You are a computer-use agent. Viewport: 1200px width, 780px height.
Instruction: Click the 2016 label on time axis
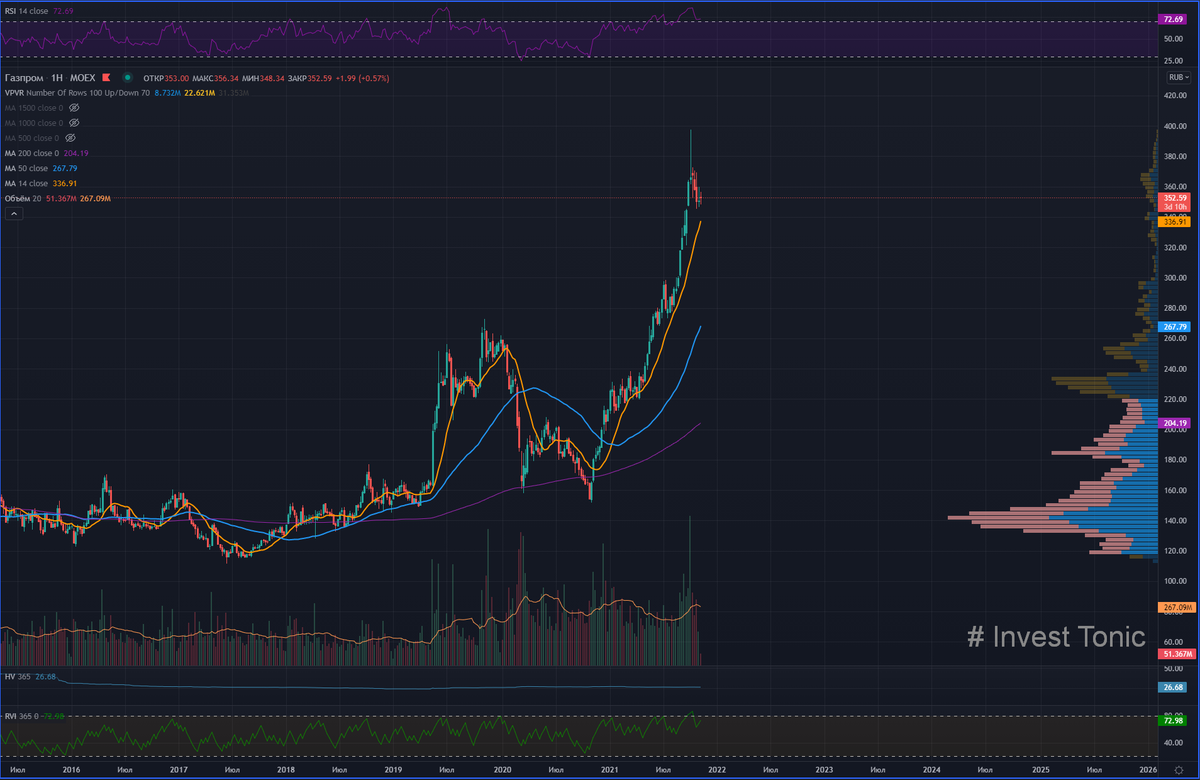coord(71,770)
